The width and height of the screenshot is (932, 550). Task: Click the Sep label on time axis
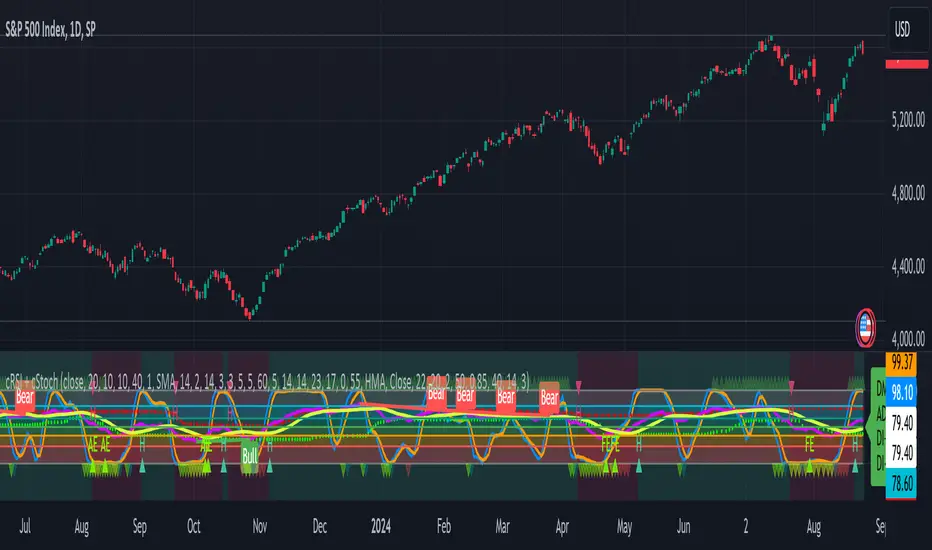tap(139, 527)
